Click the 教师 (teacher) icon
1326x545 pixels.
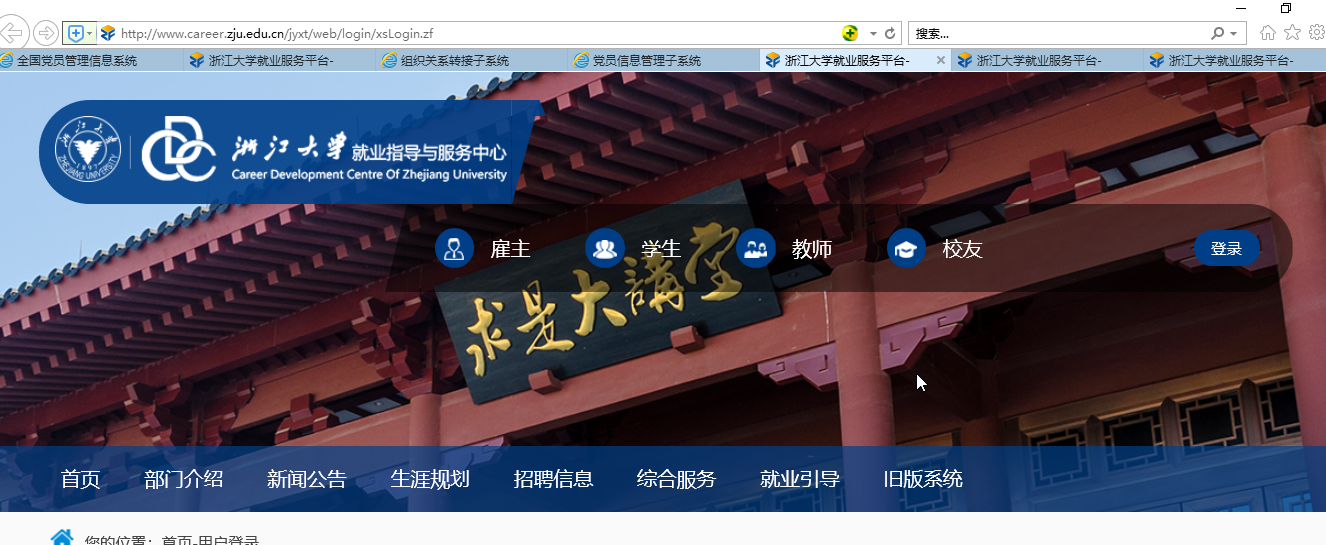point(755,248)
